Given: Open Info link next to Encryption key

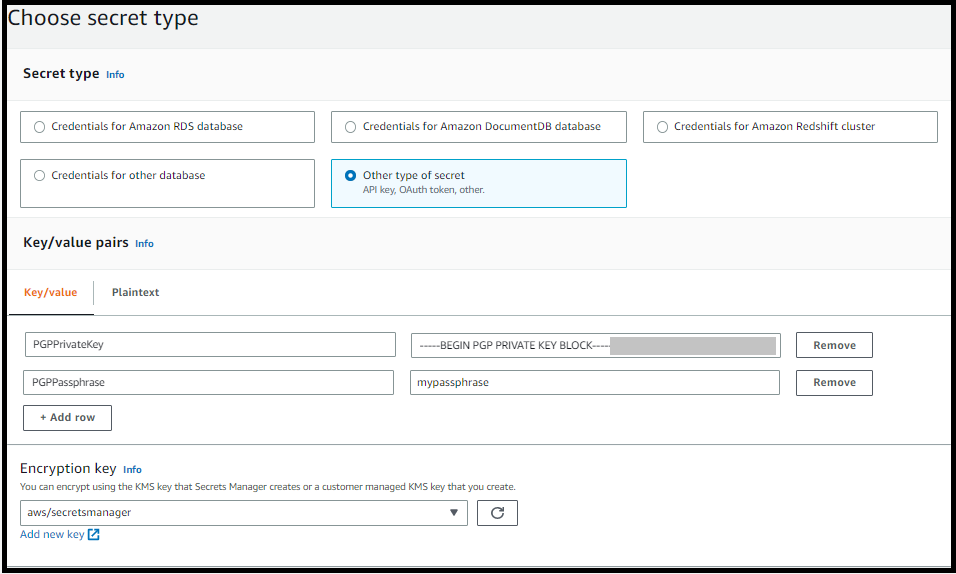Looking at the screenshot, I should tap(132, 470).
